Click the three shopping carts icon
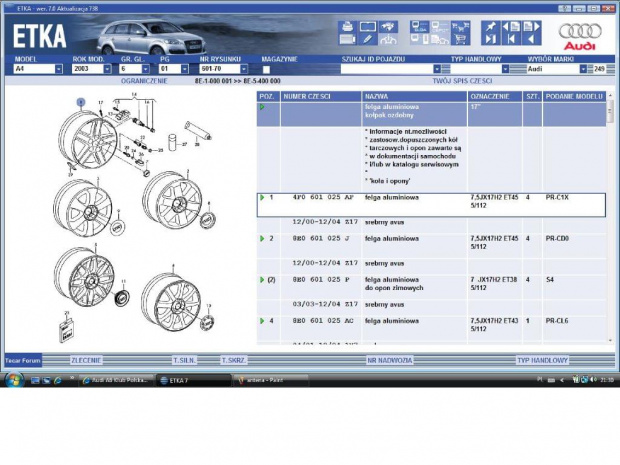This screenshot has width=620, height=465. tap(460, 26)
